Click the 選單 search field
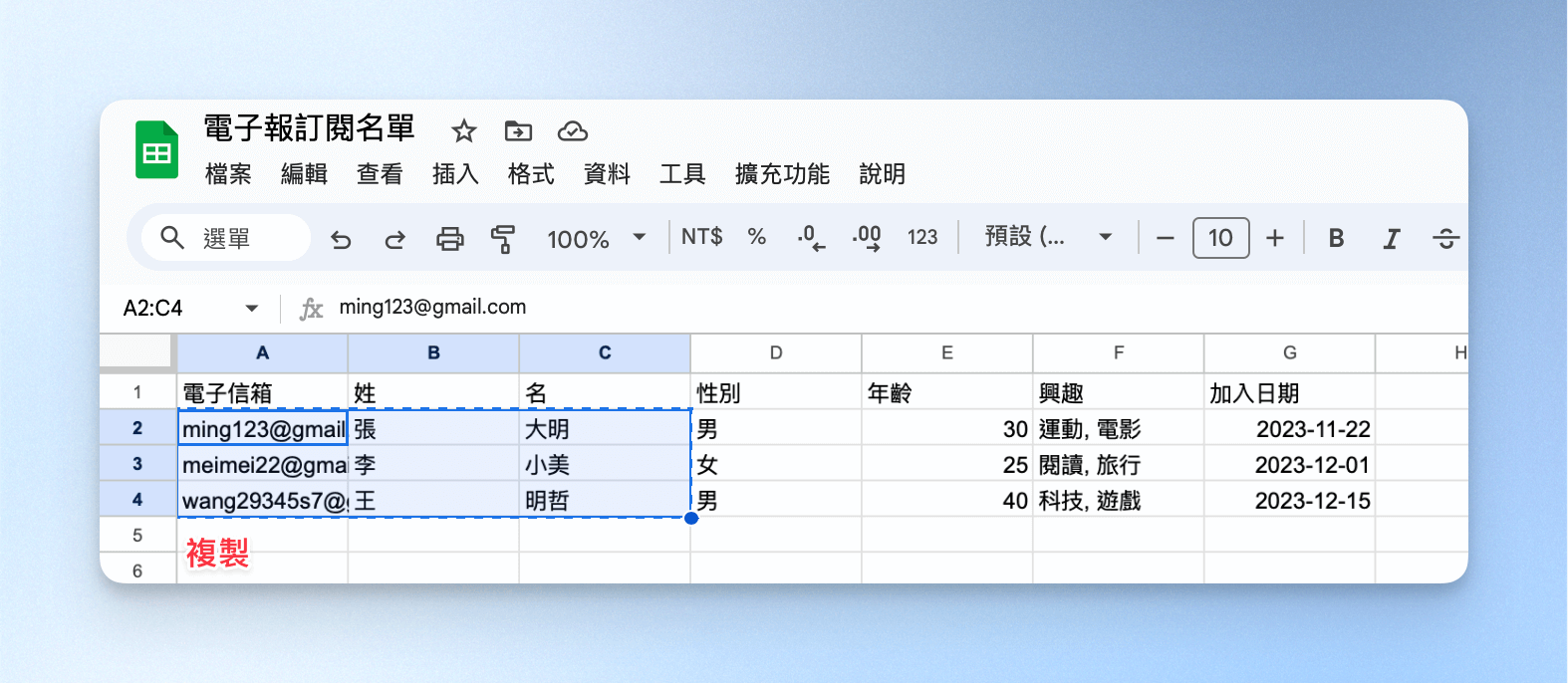This screenshot has height=683, width=1568. point(226,238)
